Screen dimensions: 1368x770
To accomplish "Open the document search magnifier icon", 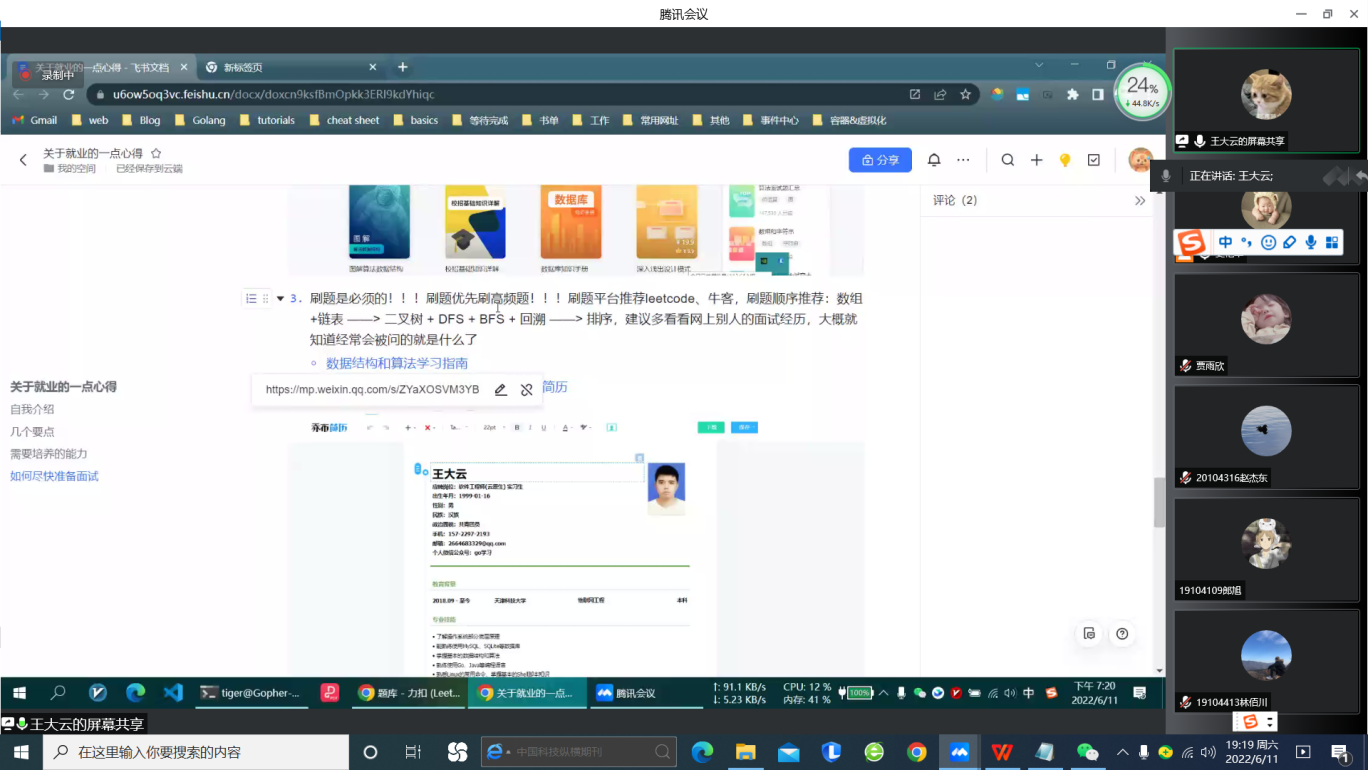I will [1008, 160].
